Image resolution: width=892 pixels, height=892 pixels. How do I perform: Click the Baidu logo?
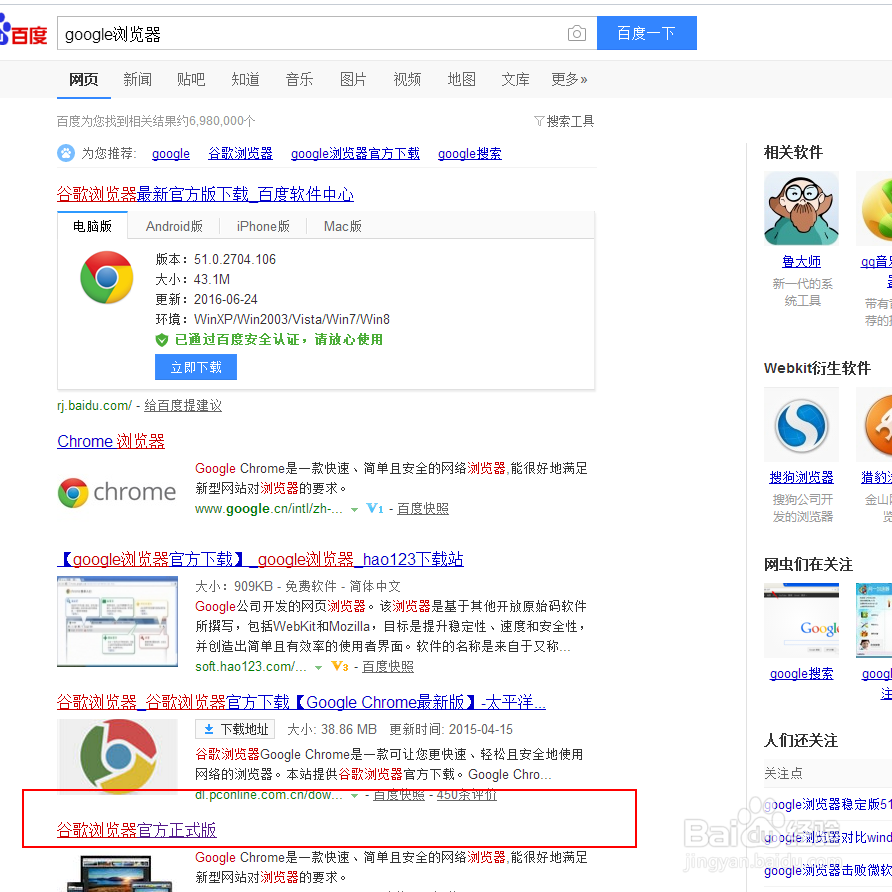tap(23, 31)
